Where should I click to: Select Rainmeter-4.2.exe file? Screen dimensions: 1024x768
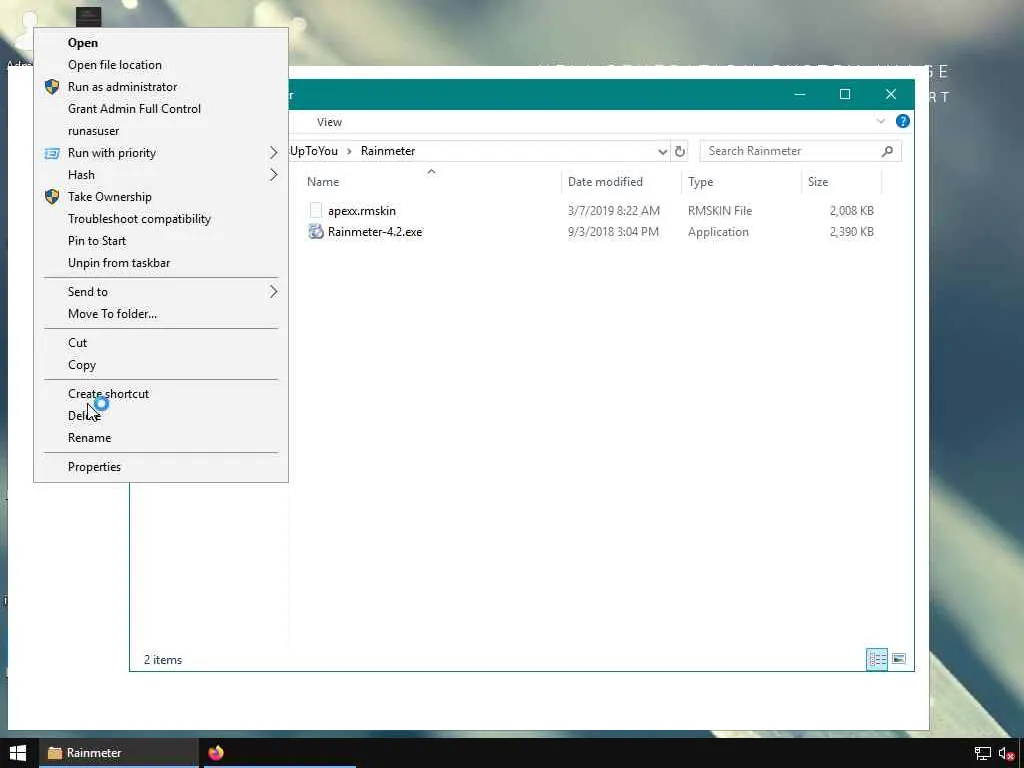[x=375, y=232]
